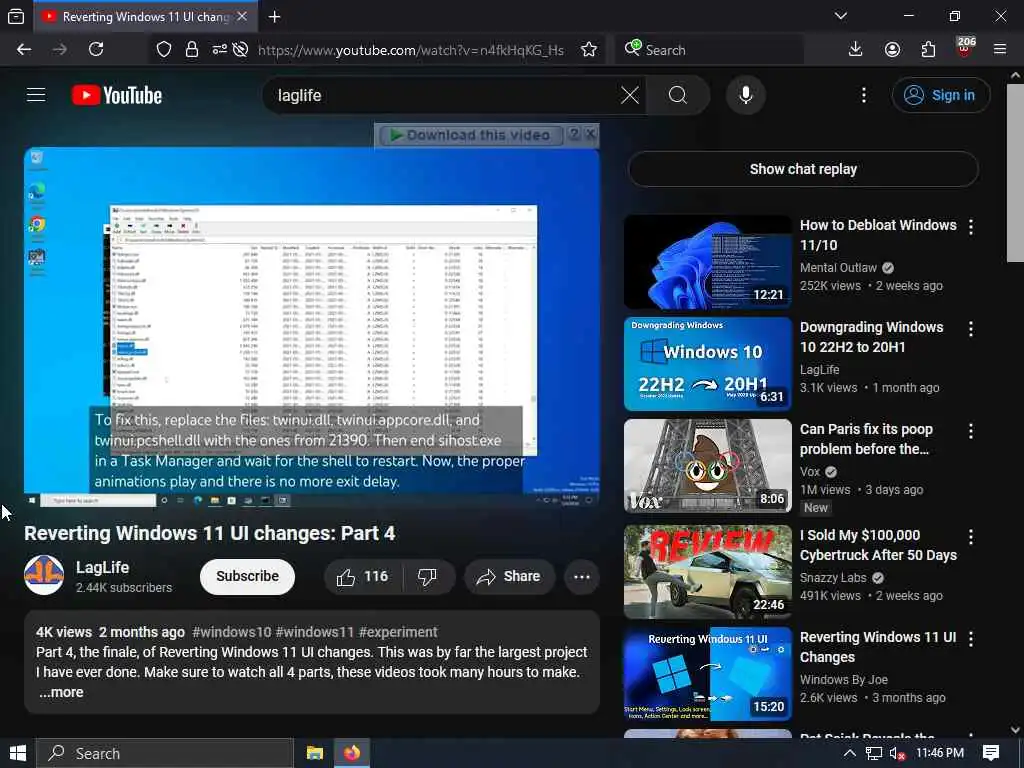This screenshot has height=768, width=1024.
Task: Share this video
Action: (509, 577)
